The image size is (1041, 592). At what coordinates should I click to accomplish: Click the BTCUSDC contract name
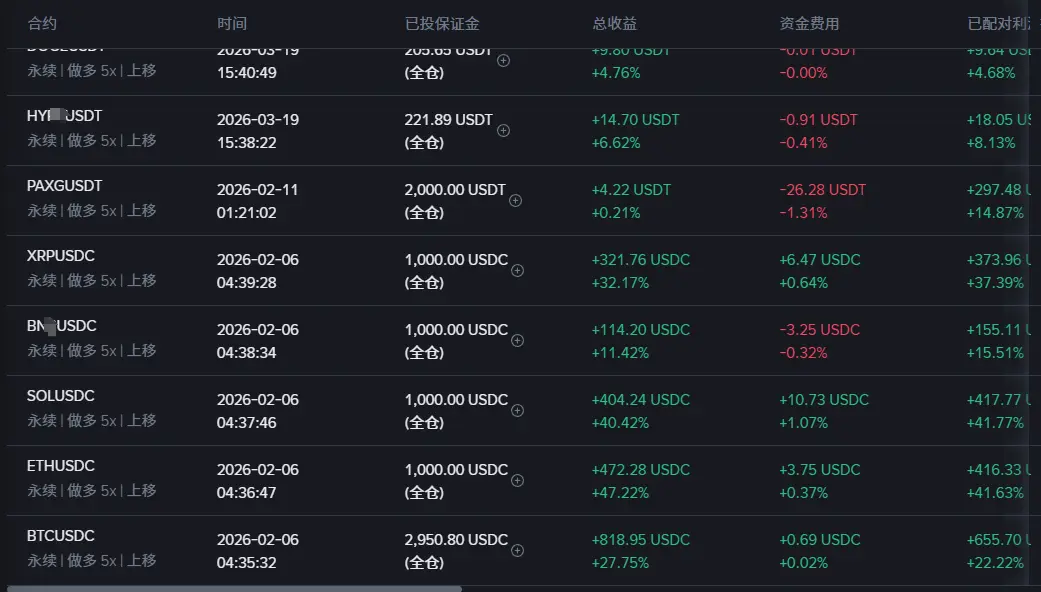[60, 536]
